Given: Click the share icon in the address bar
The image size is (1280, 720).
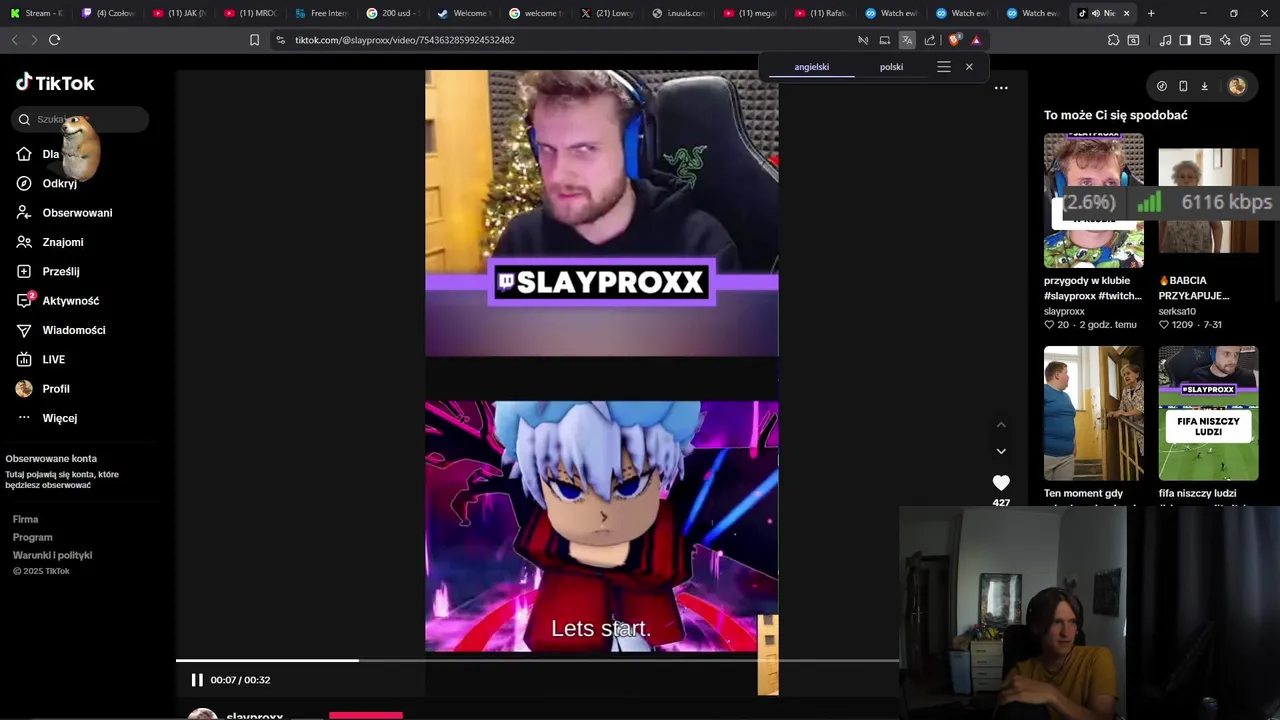Looking at the screenshot, I should coord(930,40).
